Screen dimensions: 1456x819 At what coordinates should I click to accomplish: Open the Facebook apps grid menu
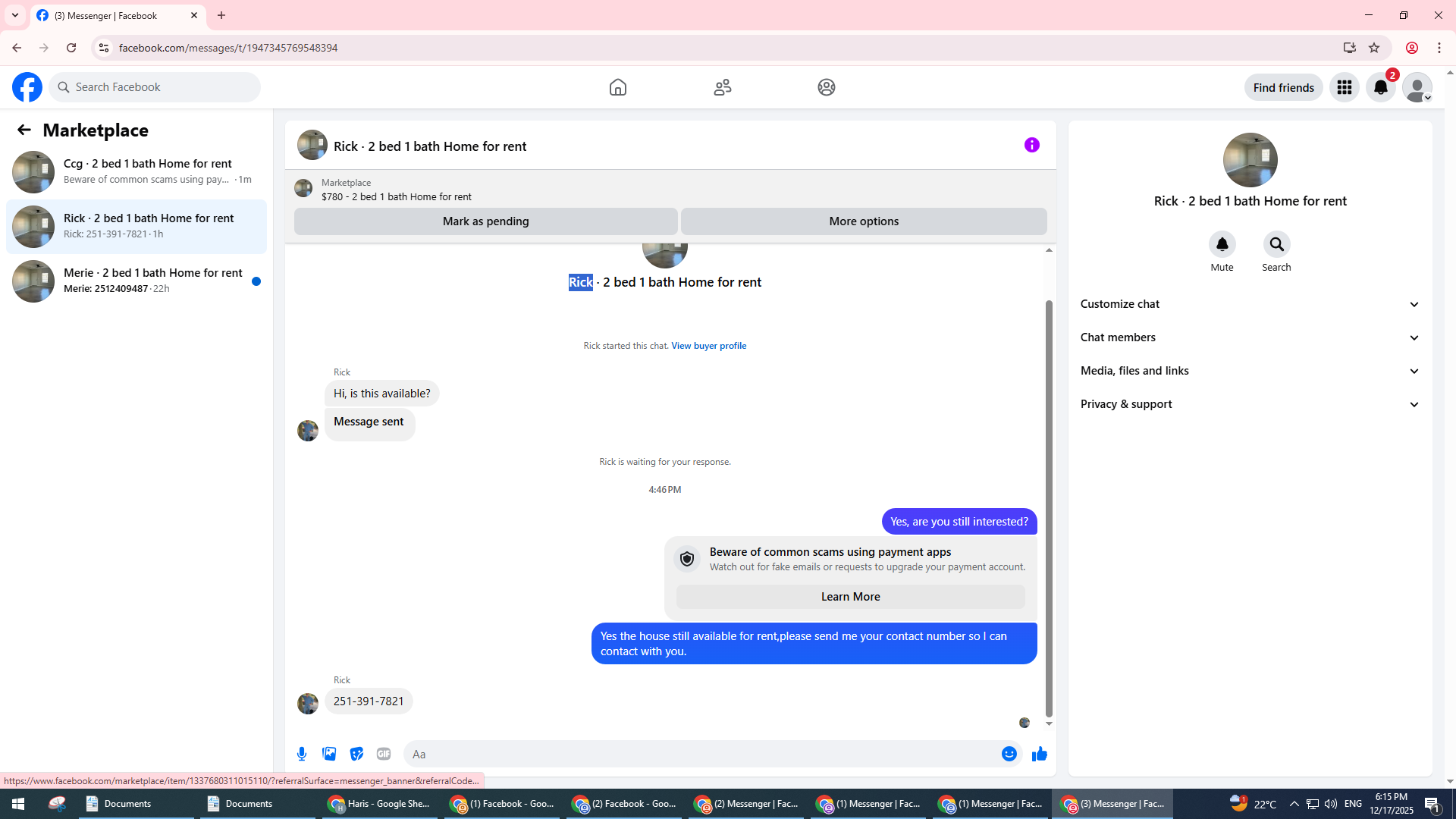pos(1344,87)
